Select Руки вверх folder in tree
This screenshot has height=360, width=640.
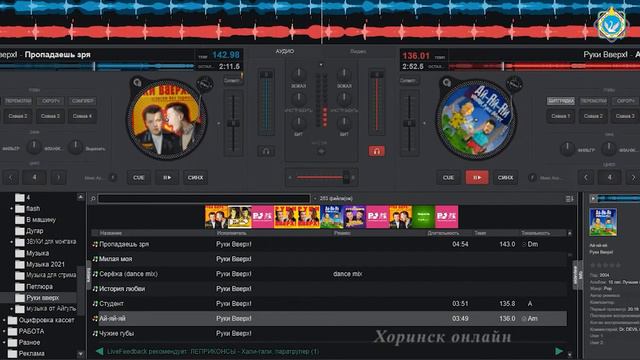click(42, 298)
